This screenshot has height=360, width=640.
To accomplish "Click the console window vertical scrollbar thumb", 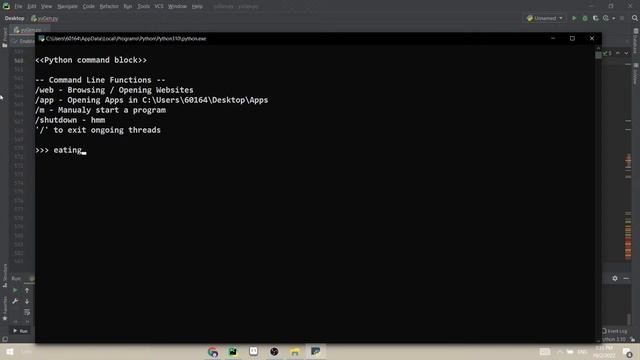I will [x=598, y=55].
